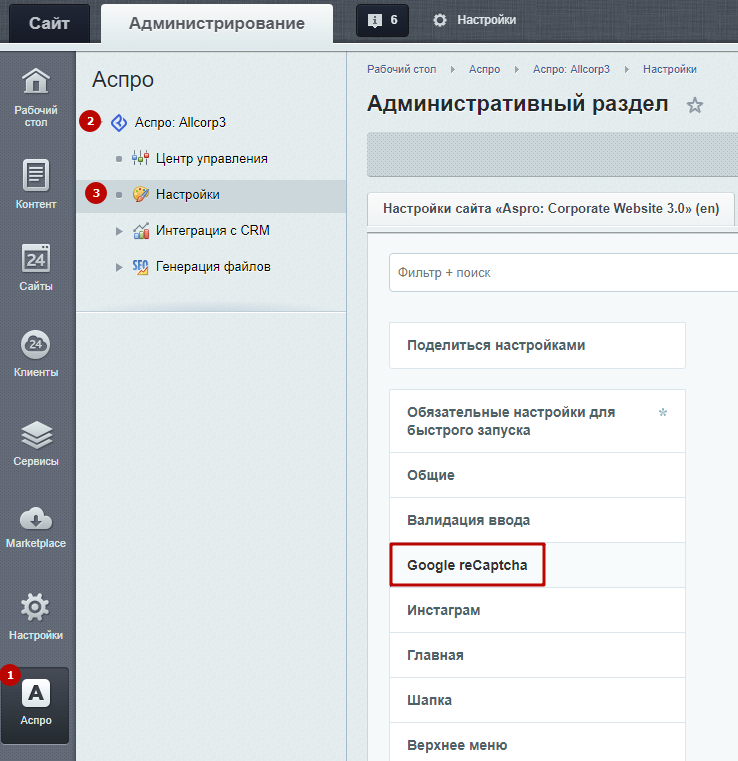Click the Центр управления sliders icon
738x761 pixels.
pyautogui.click(x=141, y=158)
